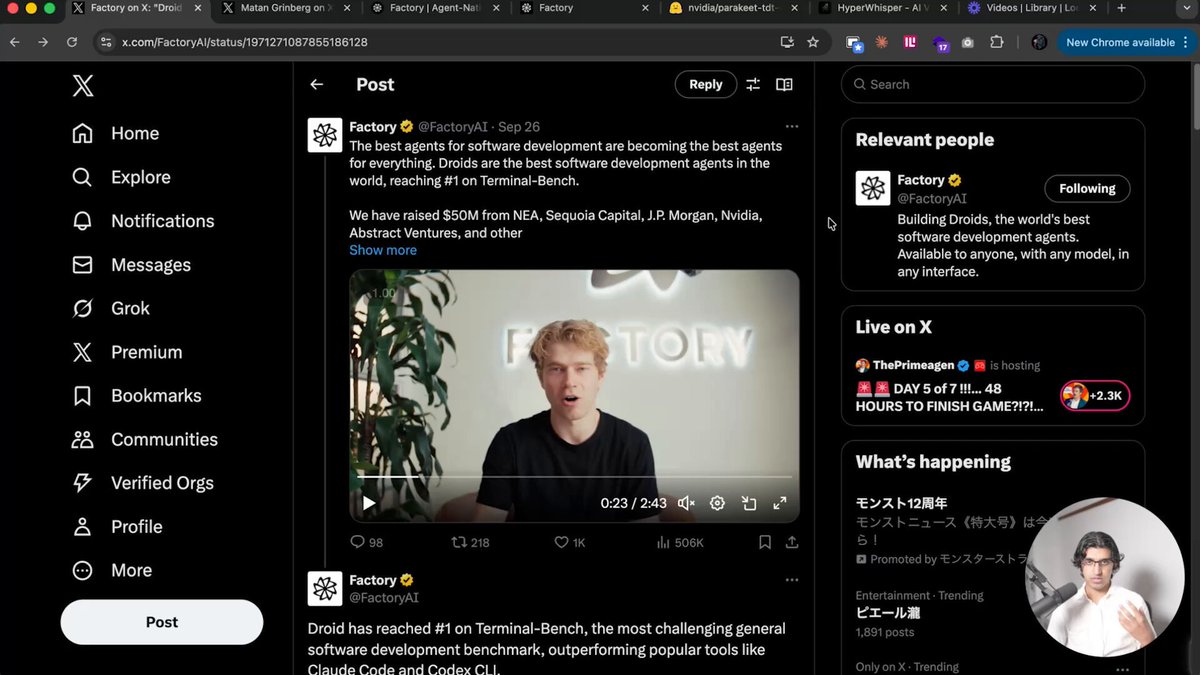Click the Search input field

[x=990, y=84]
